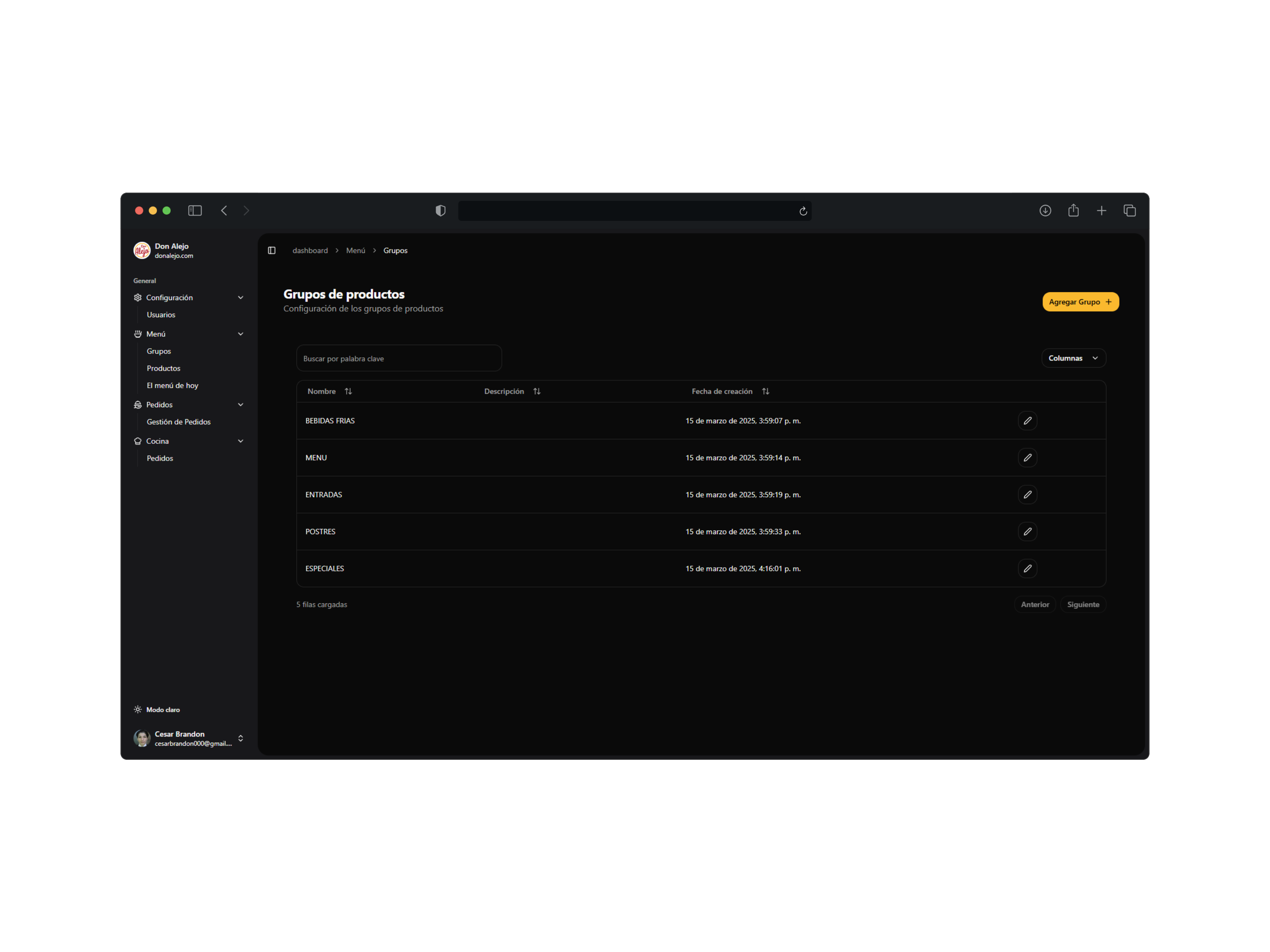Screen dimensions: 1270x952
Task: Click the Siguiente pagination button
Action: click(x=1082, y=604)
